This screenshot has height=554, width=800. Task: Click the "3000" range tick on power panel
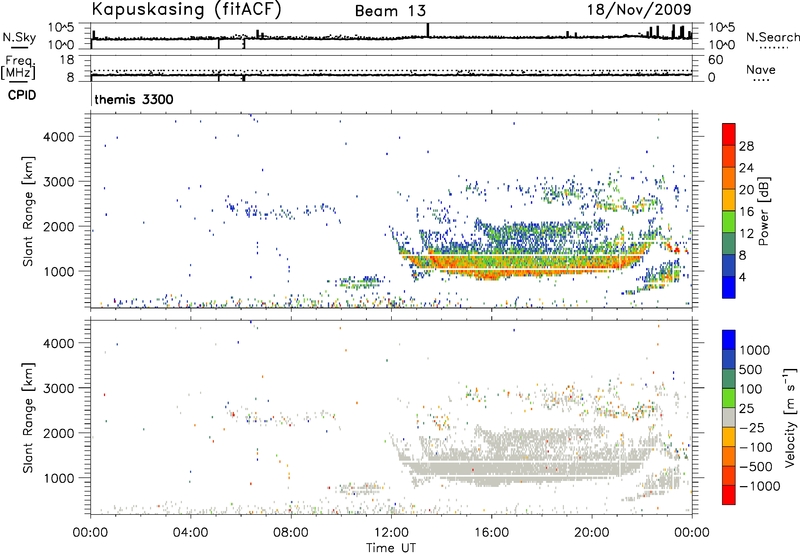click(x=59, y=182)
